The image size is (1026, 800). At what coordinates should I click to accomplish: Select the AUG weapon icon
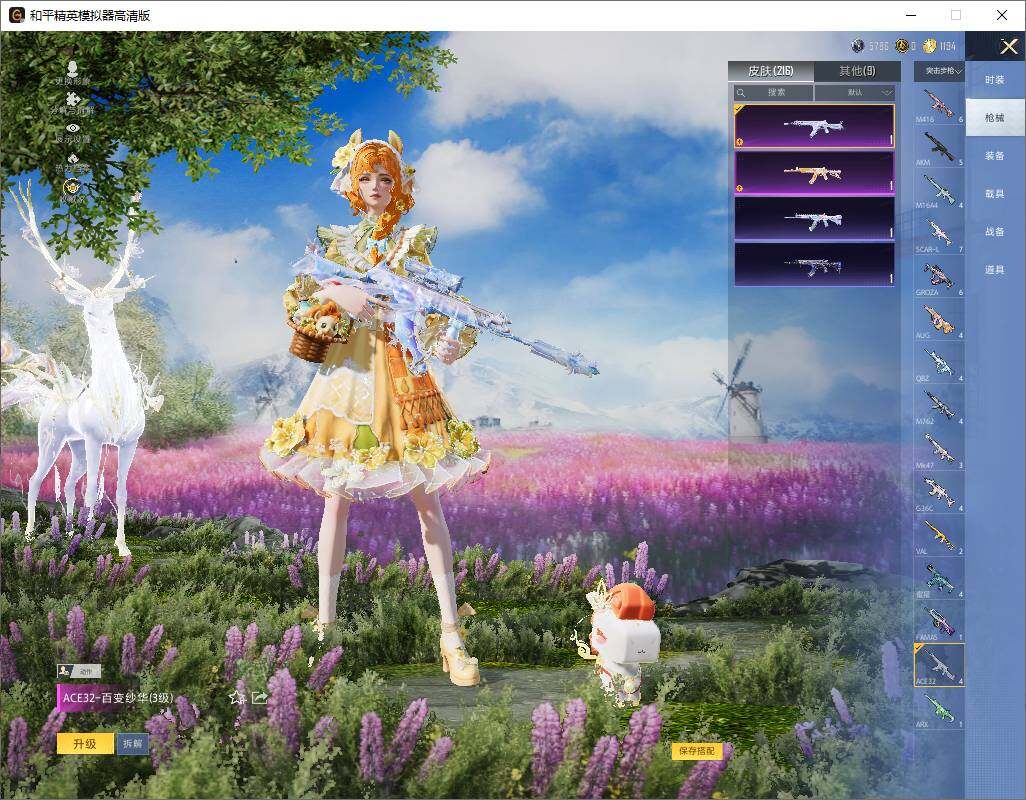pyautogui.click(x=939, y=320)
